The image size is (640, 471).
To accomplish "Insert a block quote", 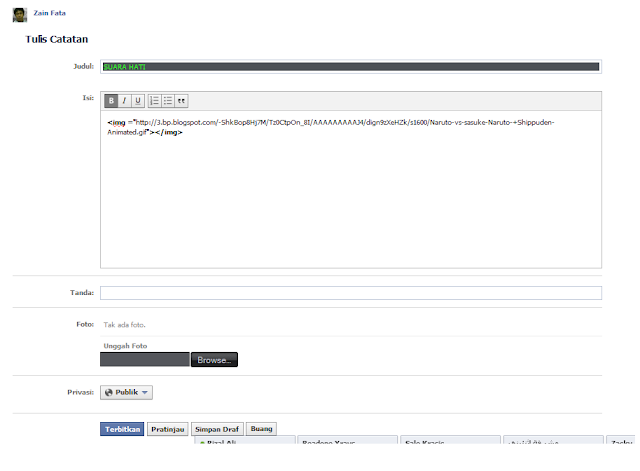I will tap(181, 101).
